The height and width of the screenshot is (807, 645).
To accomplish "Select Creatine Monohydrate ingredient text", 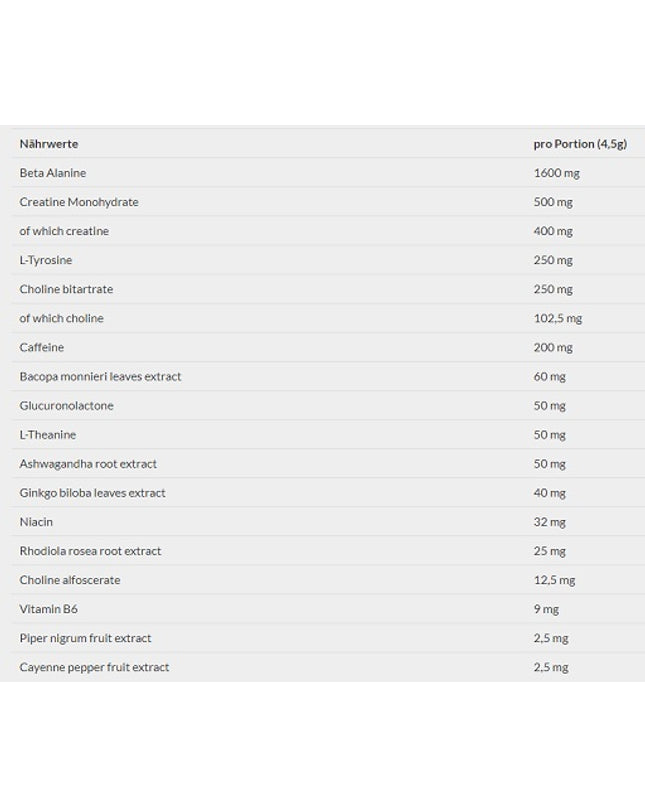I will pyautogui.click(x=79, y=202).
